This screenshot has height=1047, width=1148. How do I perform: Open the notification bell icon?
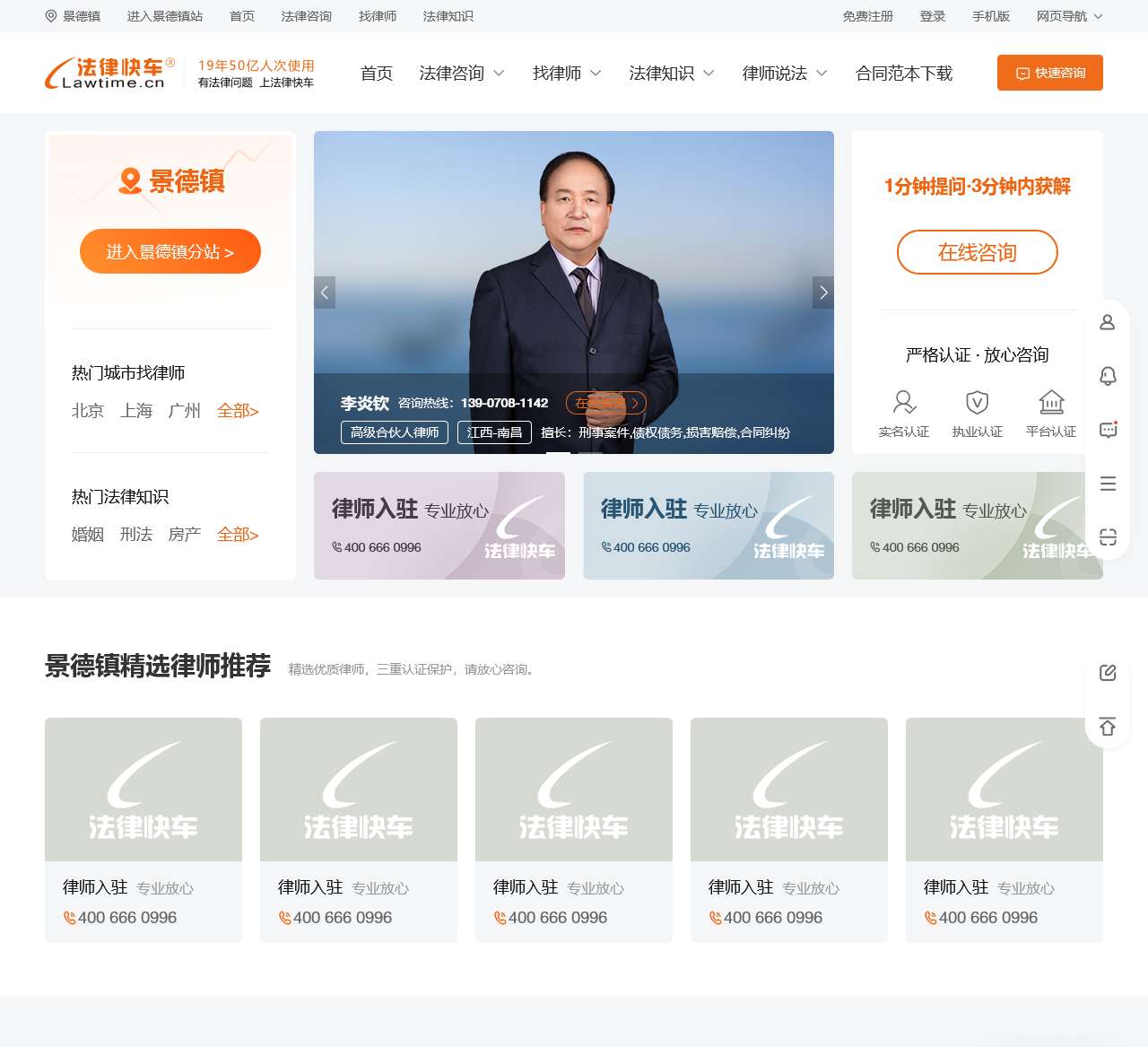(1108, 376)
